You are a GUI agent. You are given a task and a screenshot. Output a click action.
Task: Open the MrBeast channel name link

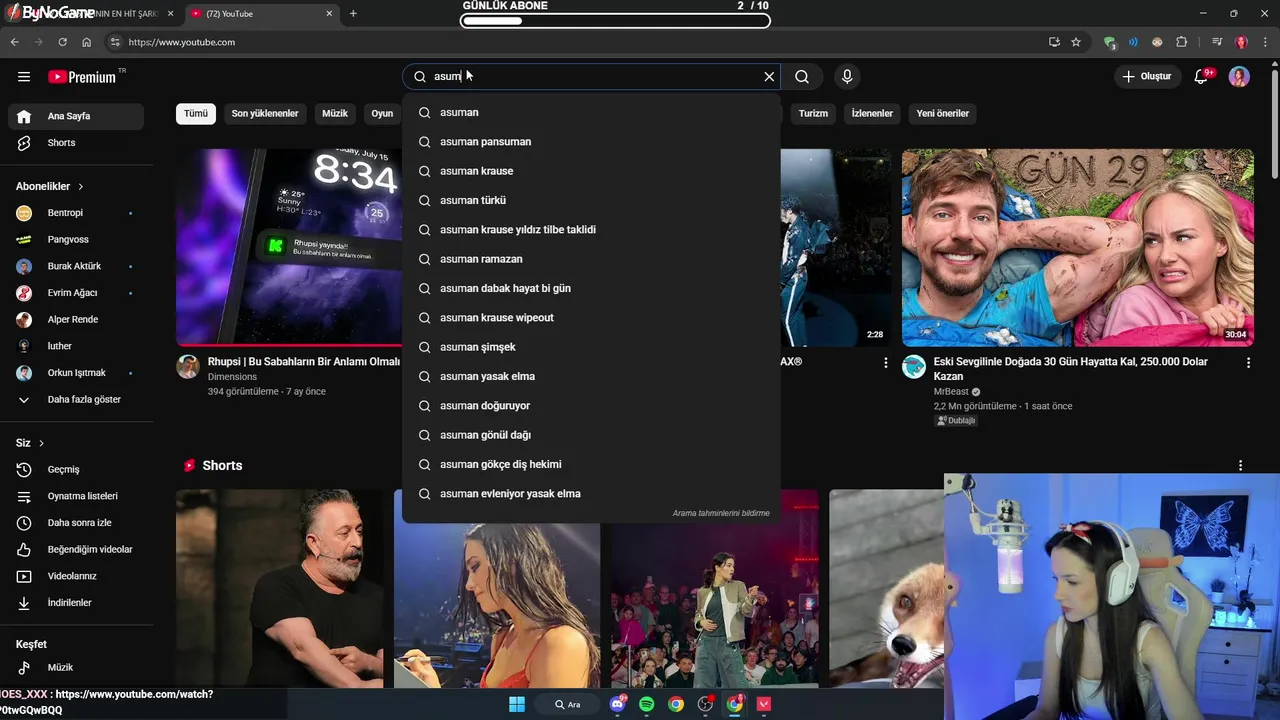[x=951, y=392]
